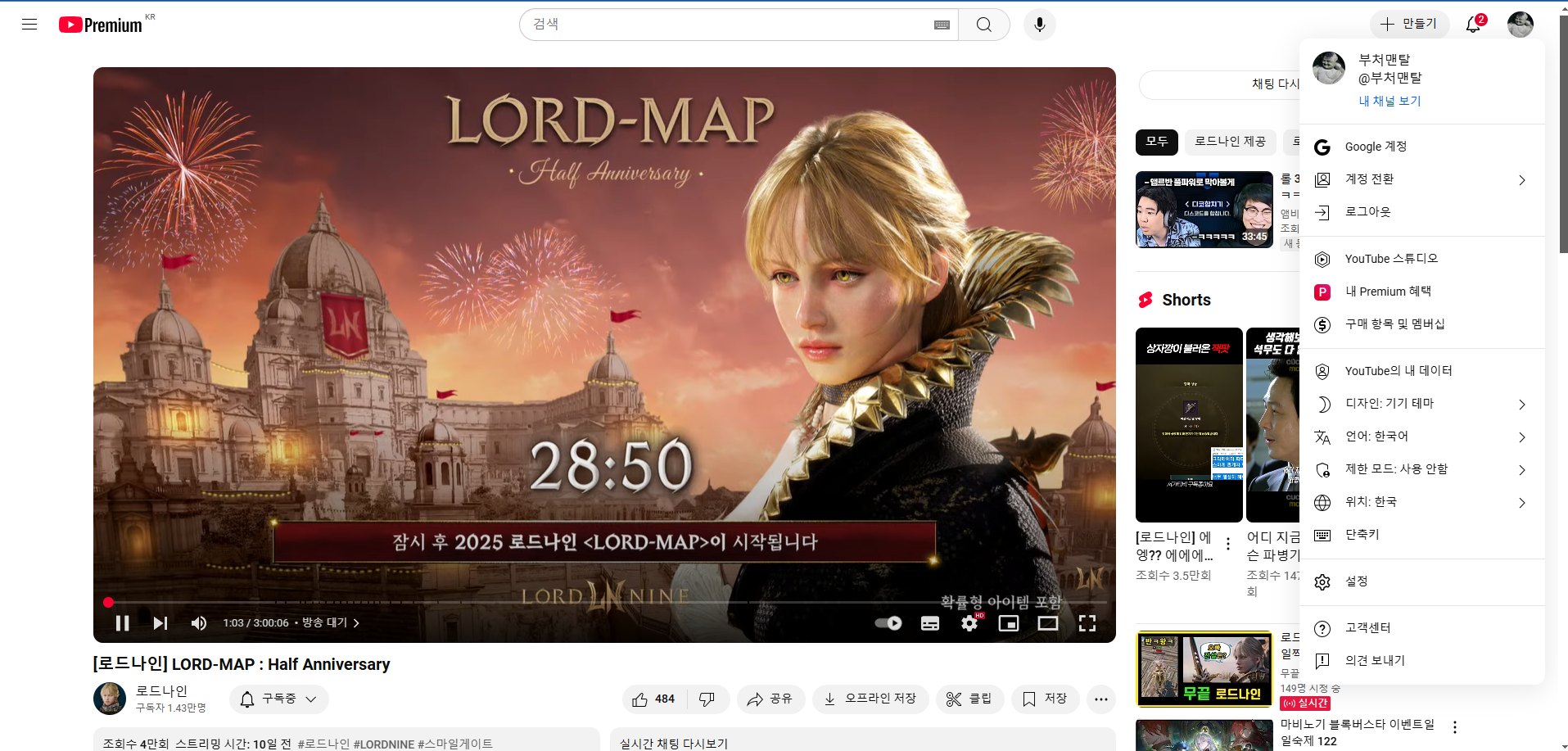The height and width of the screenshot is (751, 1568).
Task: Open YouTube 스튜디오 menu item
Action: pyautogui.click(x=1422, y=259)
